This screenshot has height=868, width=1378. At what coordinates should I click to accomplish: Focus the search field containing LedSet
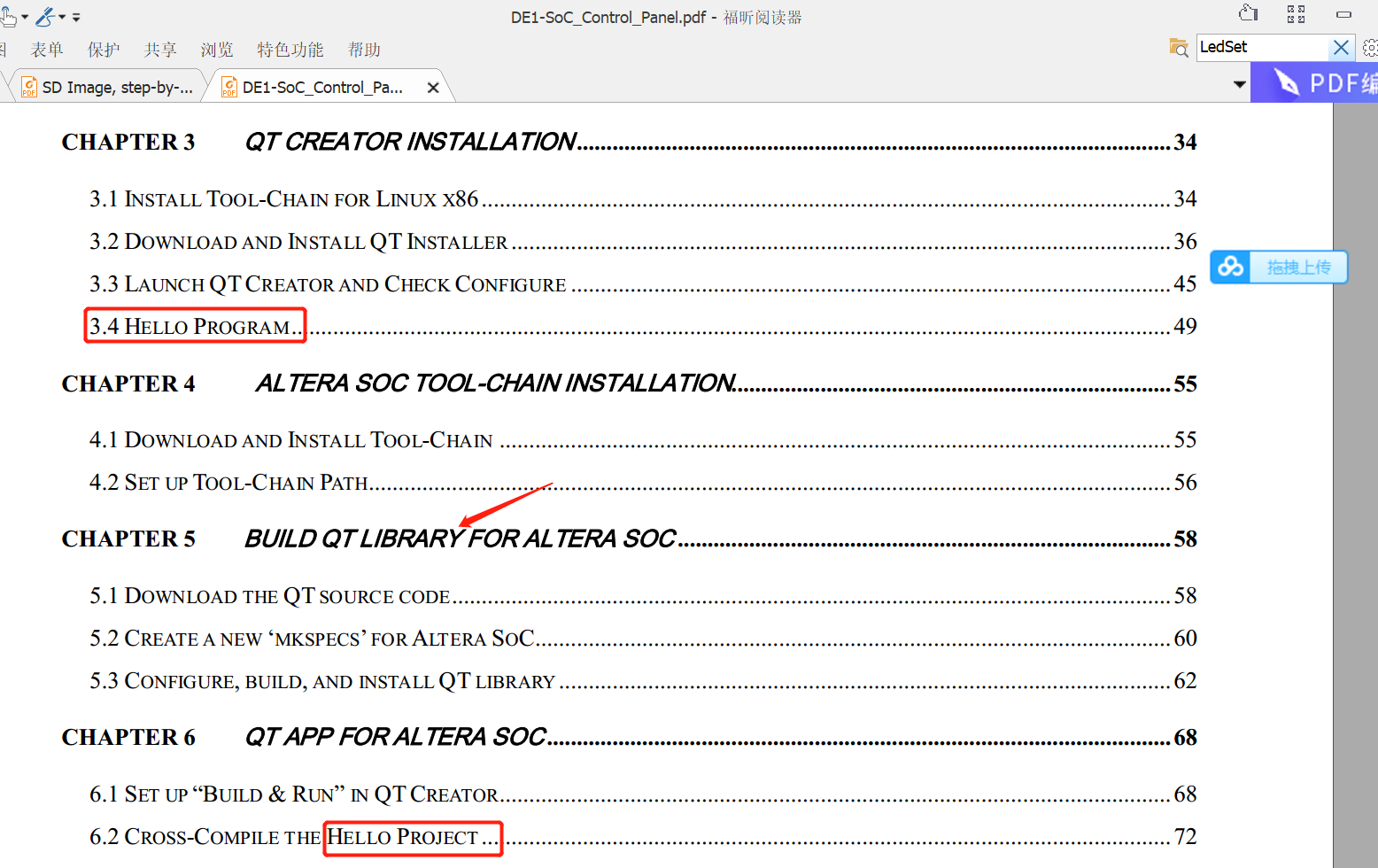(x=1263, y=47)
